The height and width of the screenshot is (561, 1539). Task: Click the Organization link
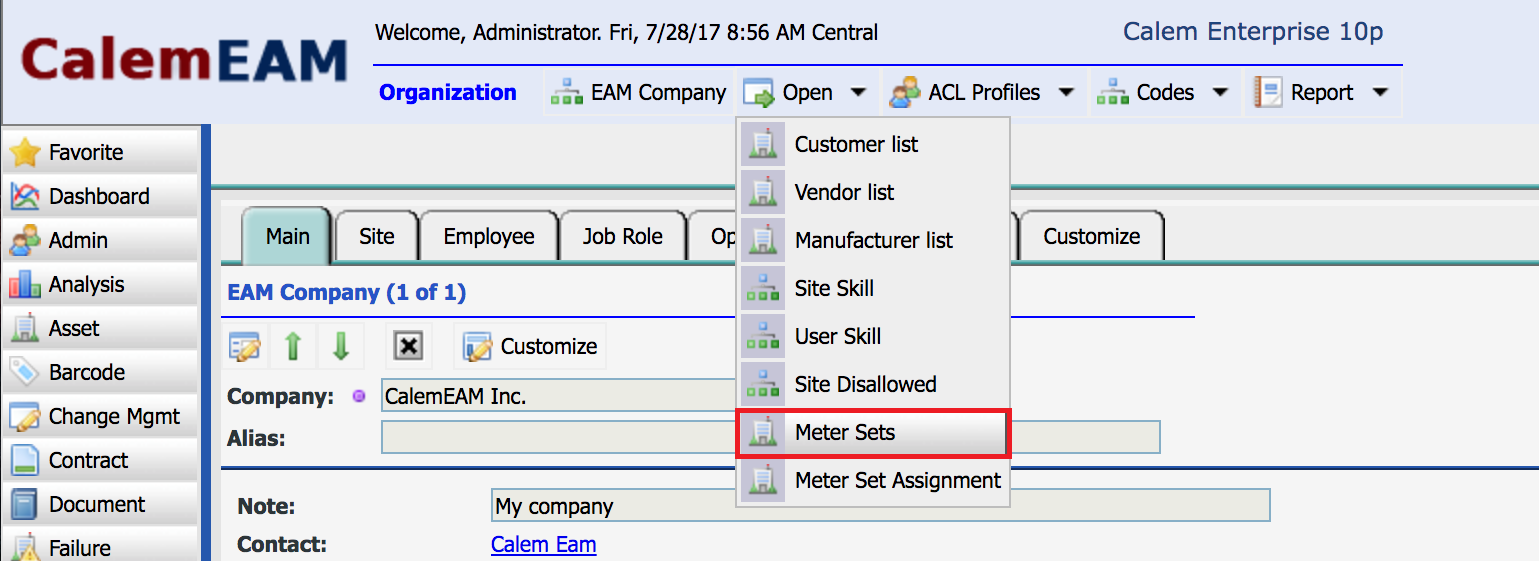pos(448,93)
